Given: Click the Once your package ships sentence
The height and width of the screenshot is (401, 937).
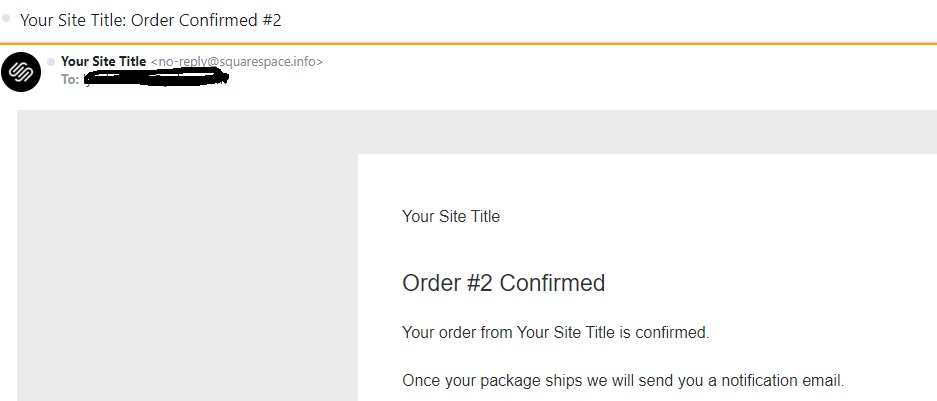Looking at the screenshot, I should click(x=623, y=381).
